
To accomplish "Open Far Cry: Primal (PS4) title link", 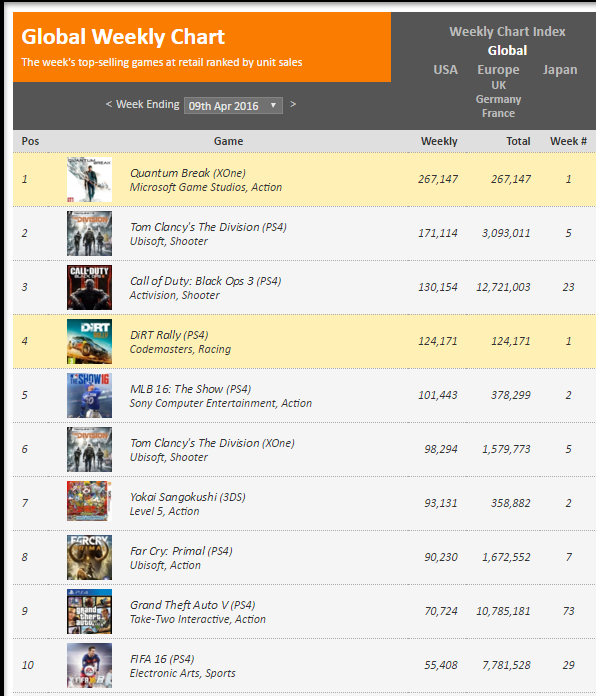I will coord(181,551).
